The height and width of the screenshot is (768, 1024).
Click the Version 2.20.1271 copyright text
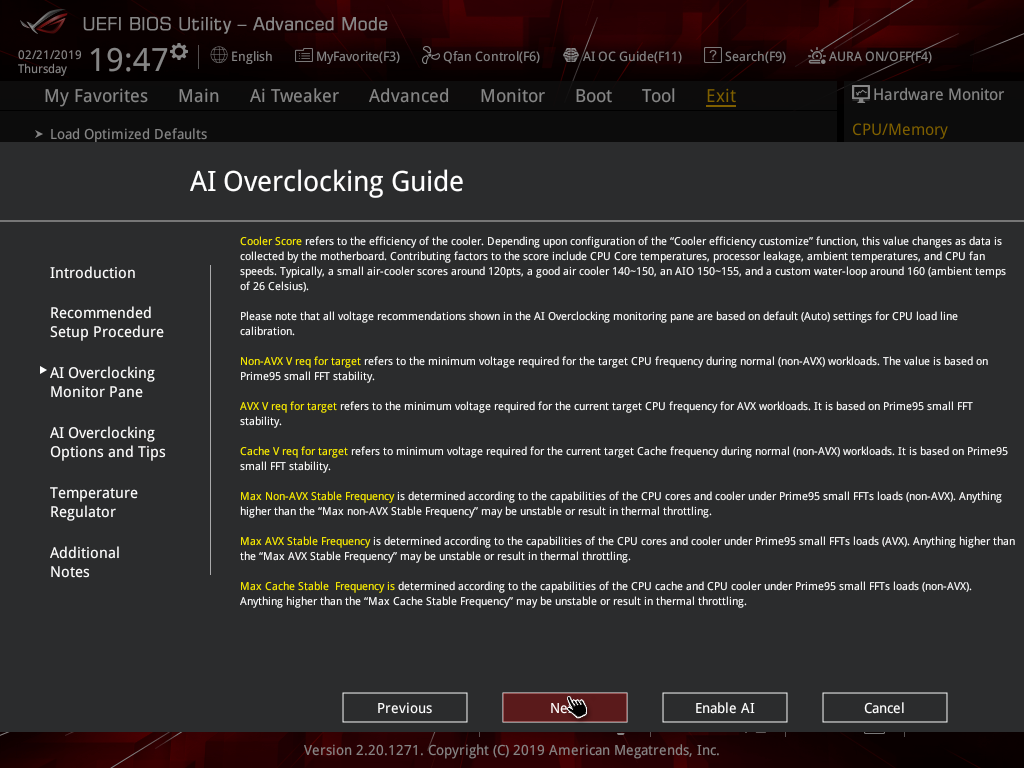(x=511, y=750)
